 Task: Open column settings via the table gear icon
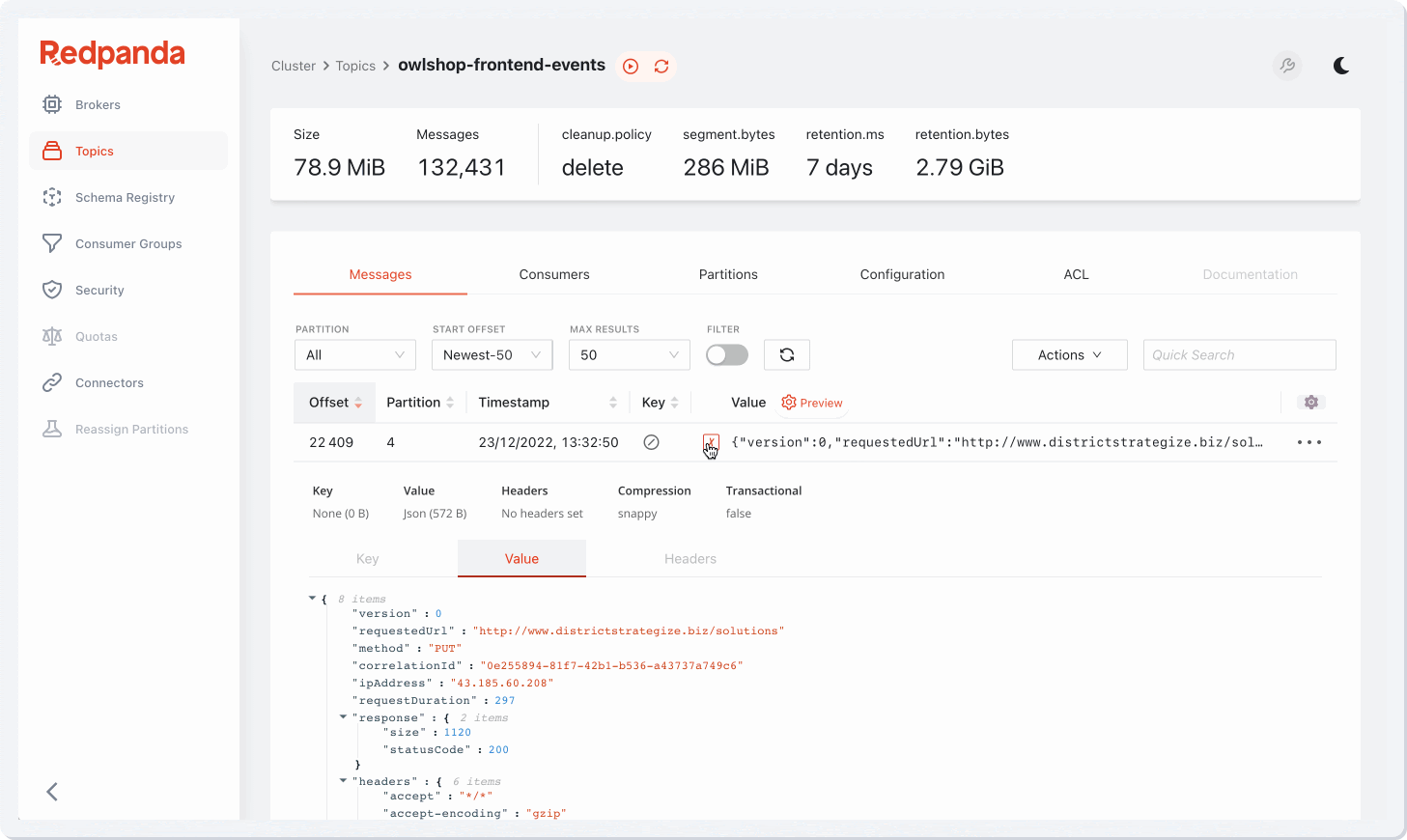point(1310,402)
